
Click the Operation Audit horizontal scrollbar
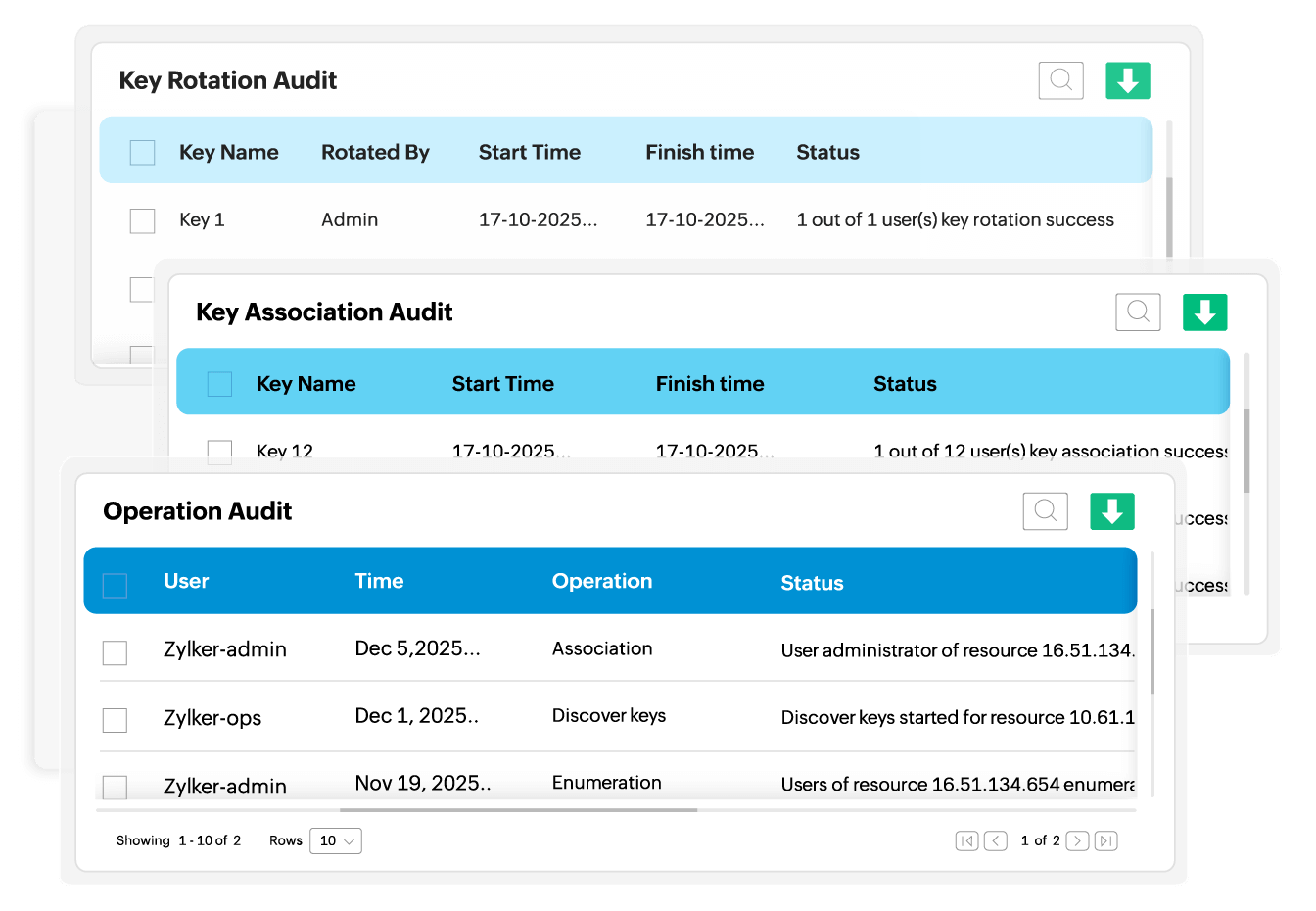point(518,810)
